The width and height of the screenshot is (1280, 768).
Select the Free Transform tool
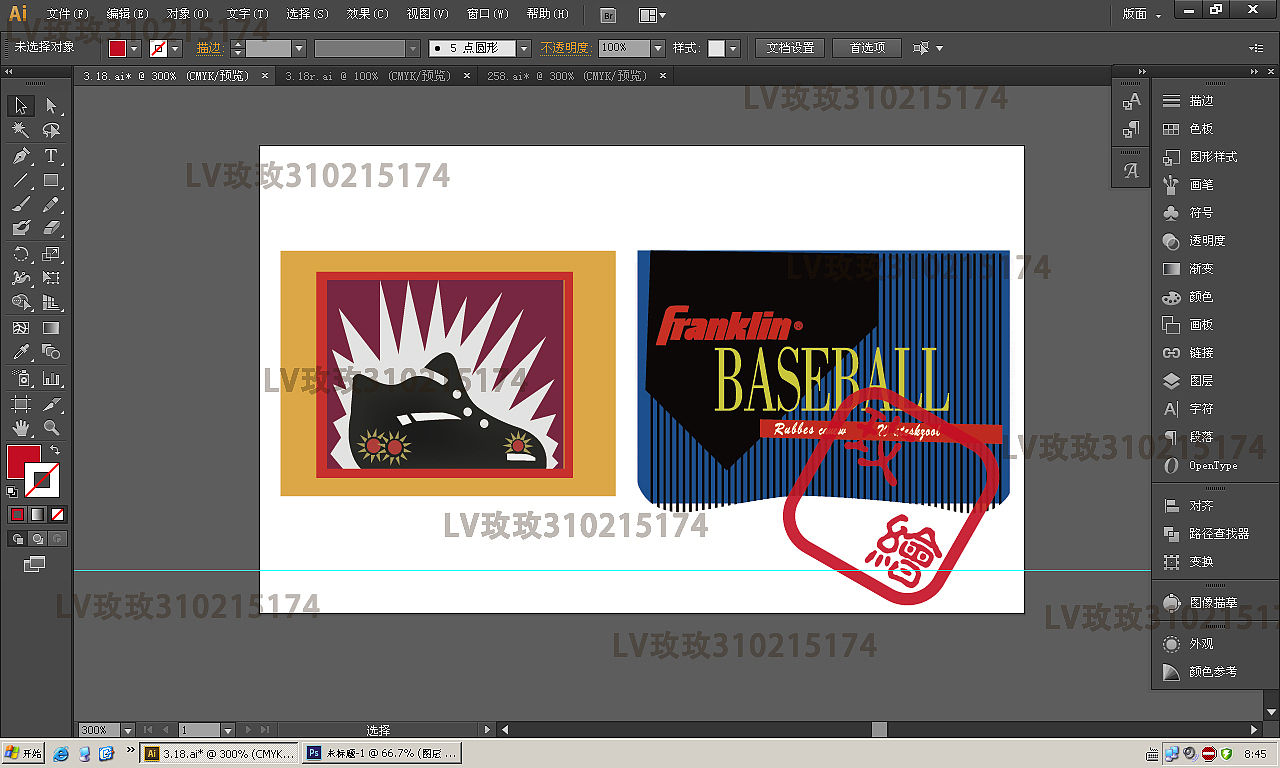click(51, 278)
